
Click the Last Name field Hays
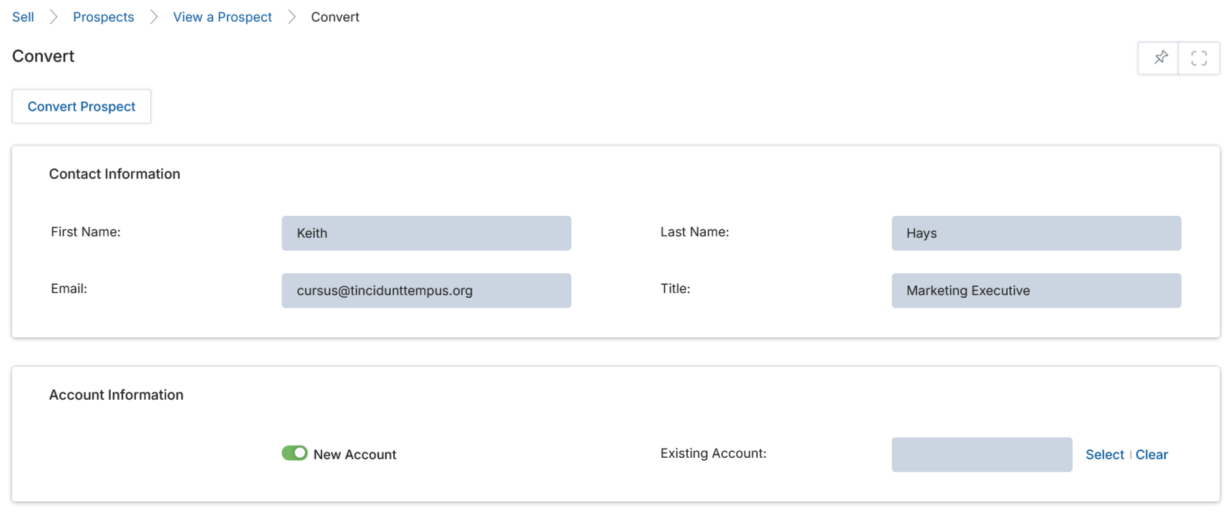(1036, 233)
